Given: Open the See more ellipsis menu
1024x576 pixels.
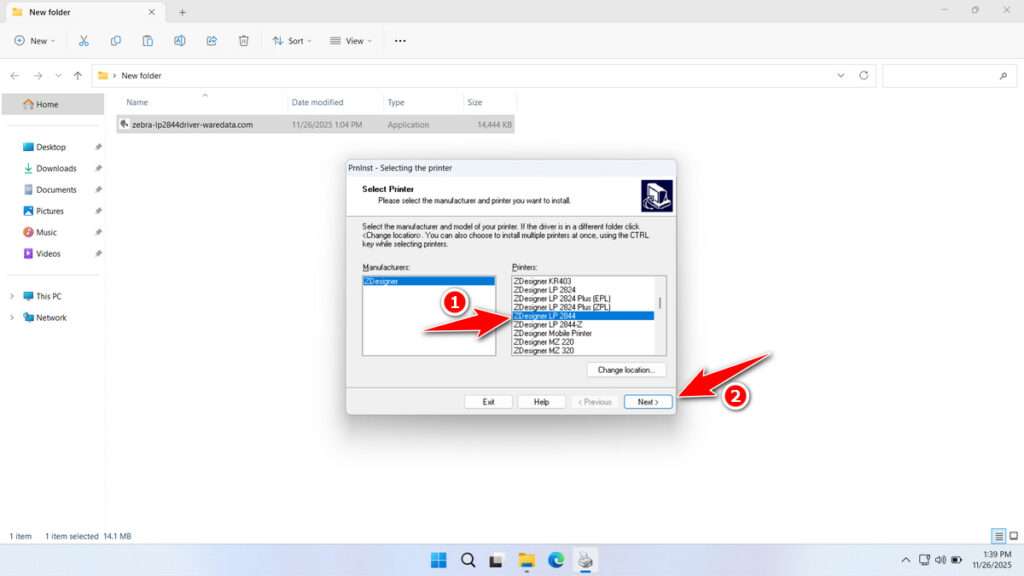Looking at the screenshot, I should point(399,40).
